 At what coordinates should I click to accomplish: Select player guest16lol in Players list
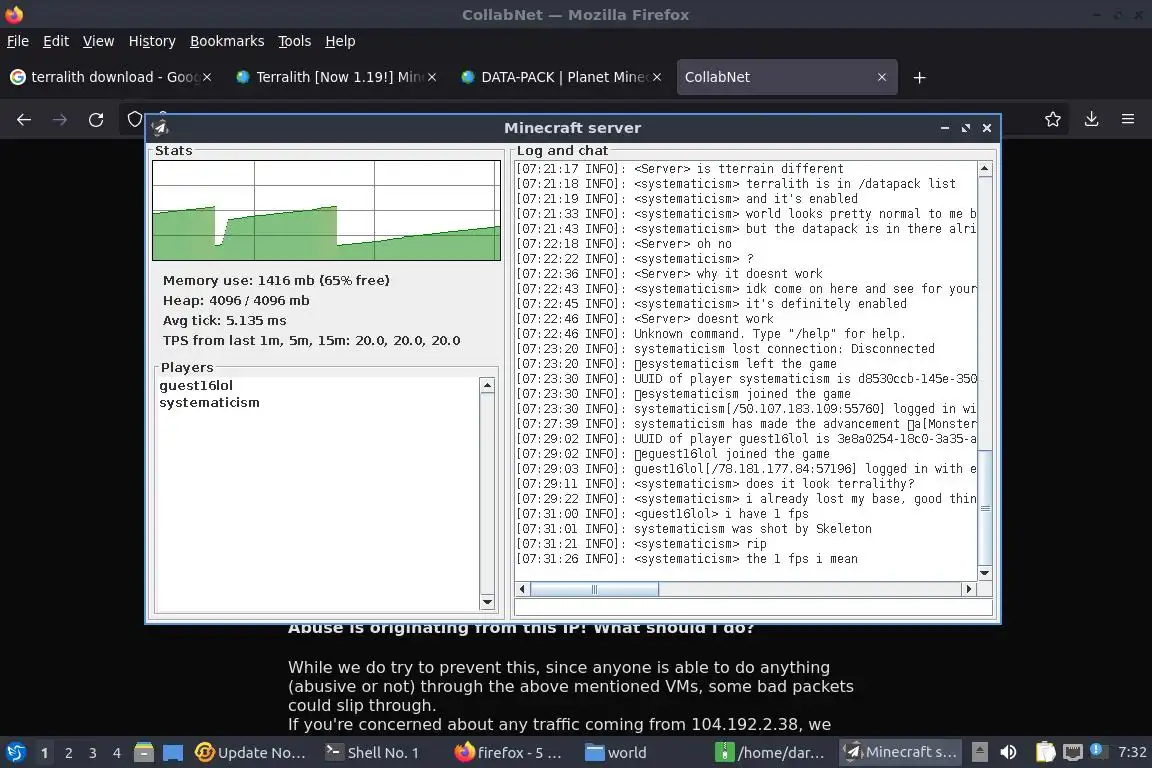196,385
